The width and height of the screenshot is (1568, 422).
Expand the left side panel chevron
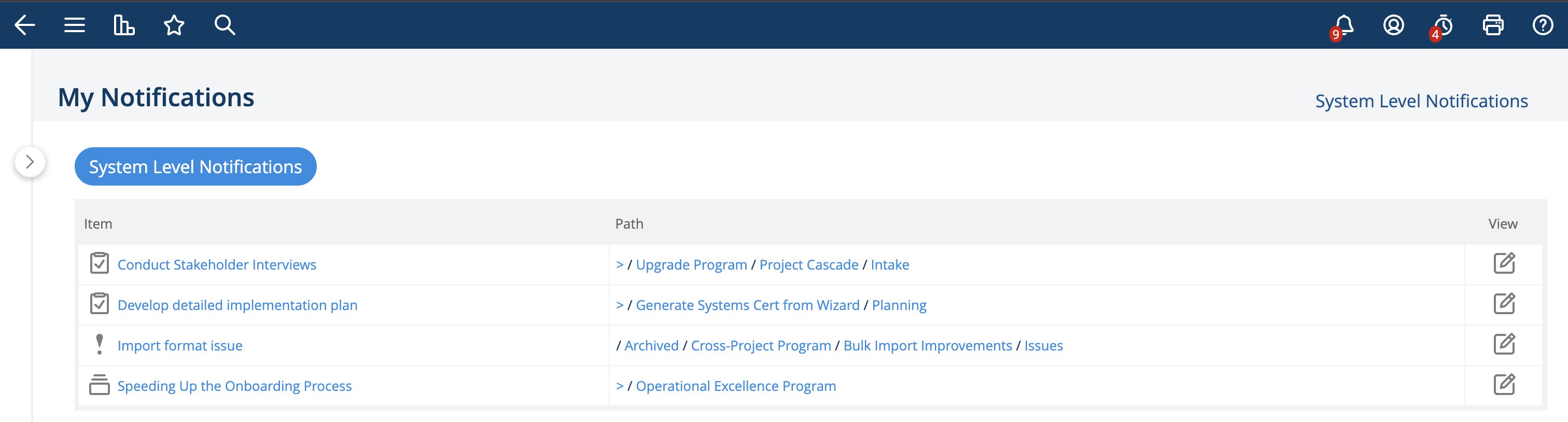pos(30,162)
